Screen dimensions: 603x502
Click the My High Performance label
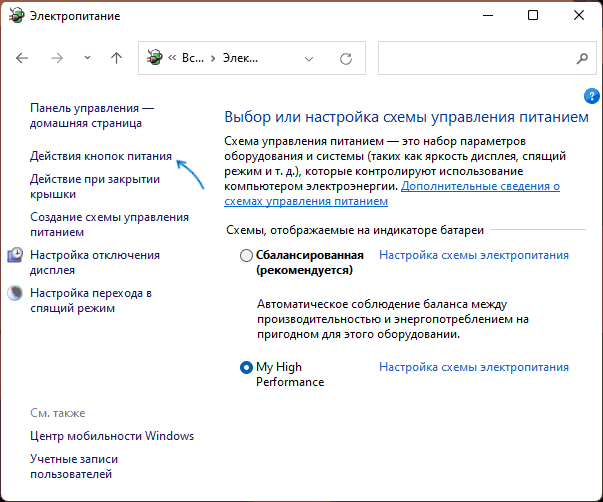290,374
